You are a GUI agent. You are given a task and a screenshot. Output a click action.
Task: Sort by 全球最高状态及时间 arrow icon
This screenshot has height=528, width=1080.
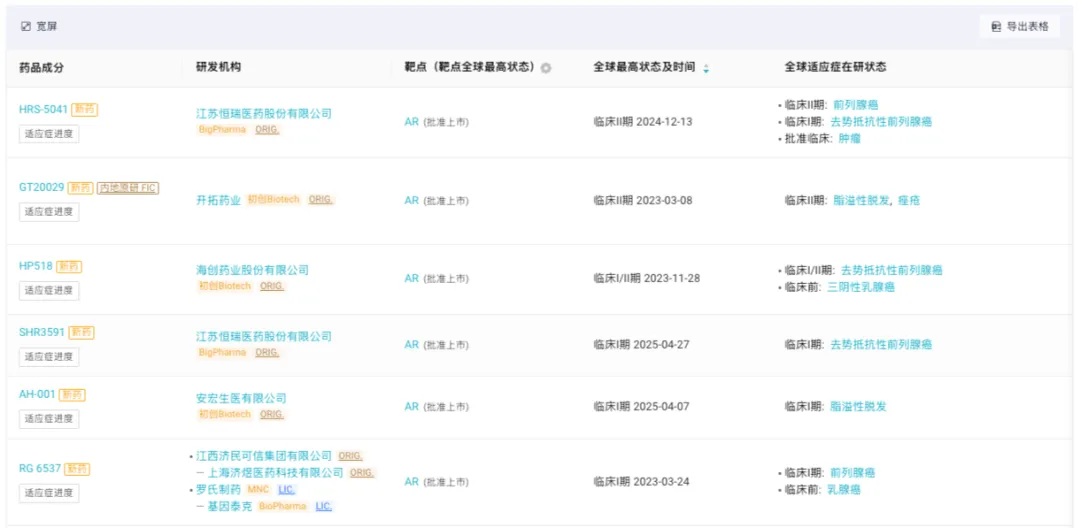coord(706,68)
